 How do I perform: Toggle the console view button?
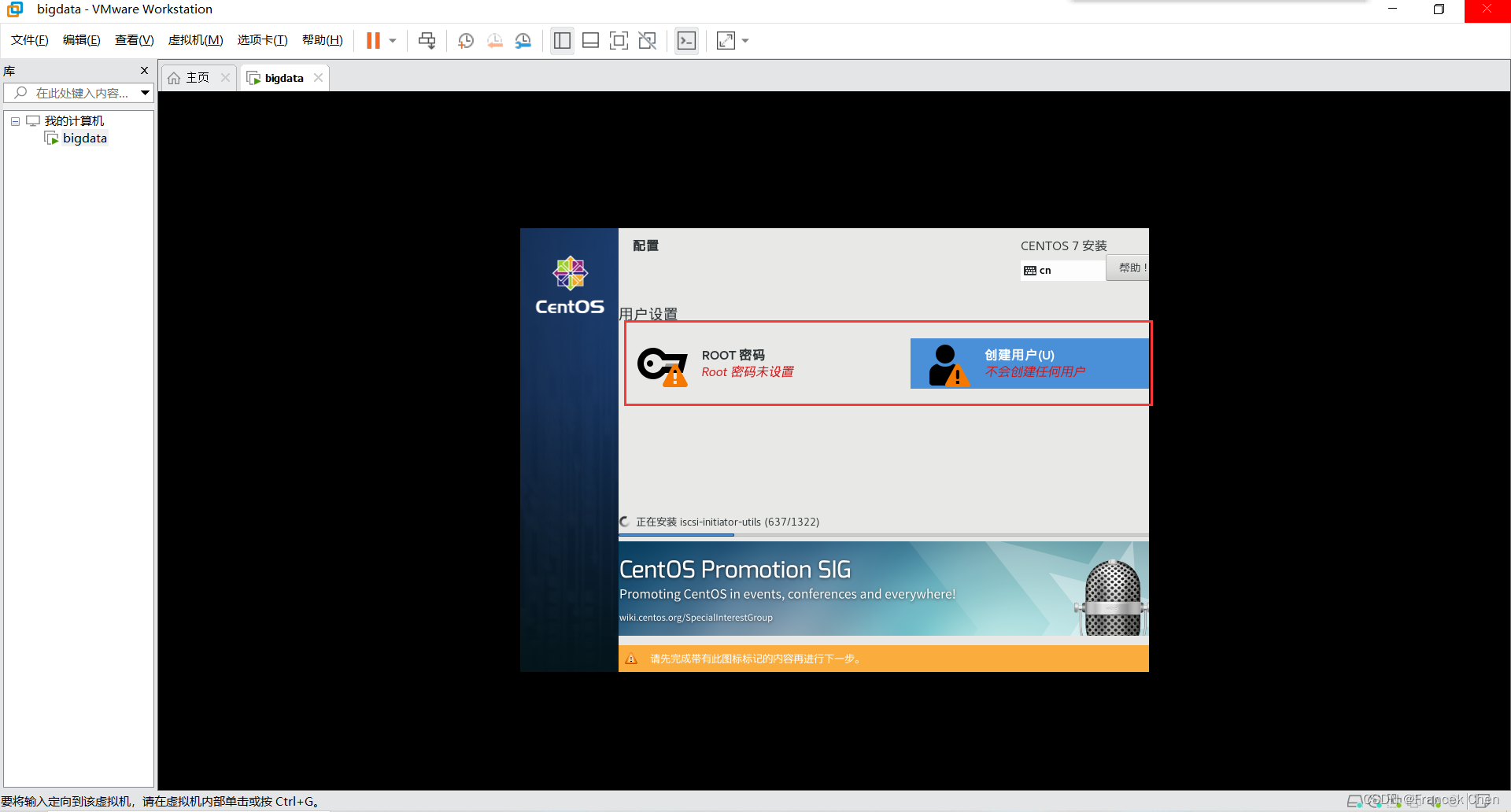(686, 40)
